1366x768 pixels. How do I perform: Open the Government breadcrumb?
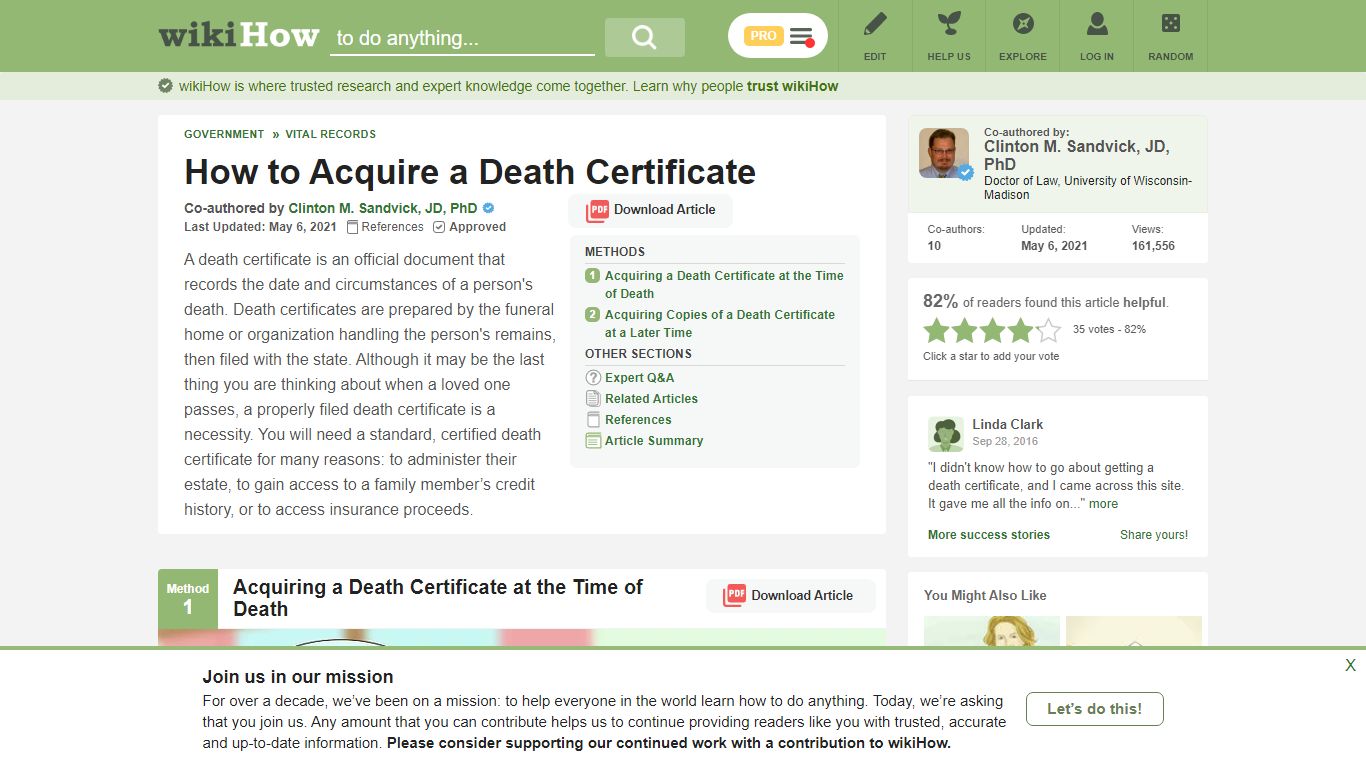click(224, 134)
